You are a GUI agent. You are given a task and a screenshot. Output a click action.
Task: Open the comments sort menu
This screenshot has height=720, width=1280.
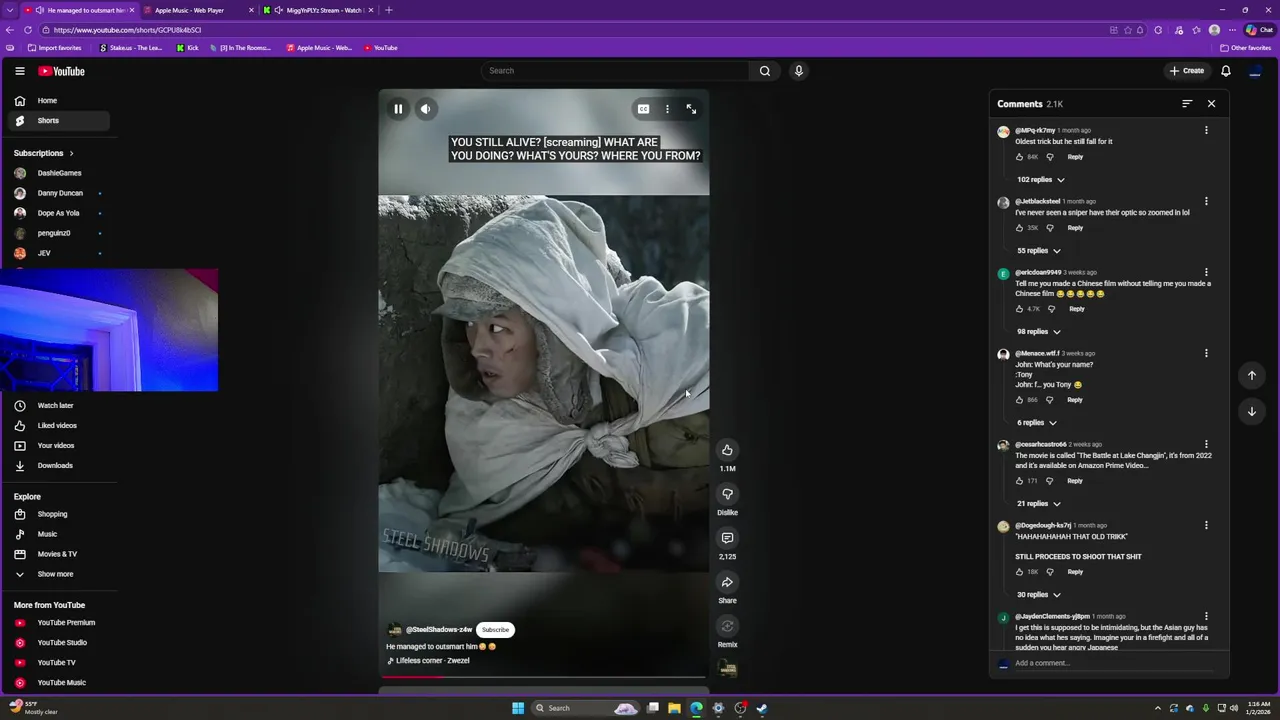(x=1187, y=104)
